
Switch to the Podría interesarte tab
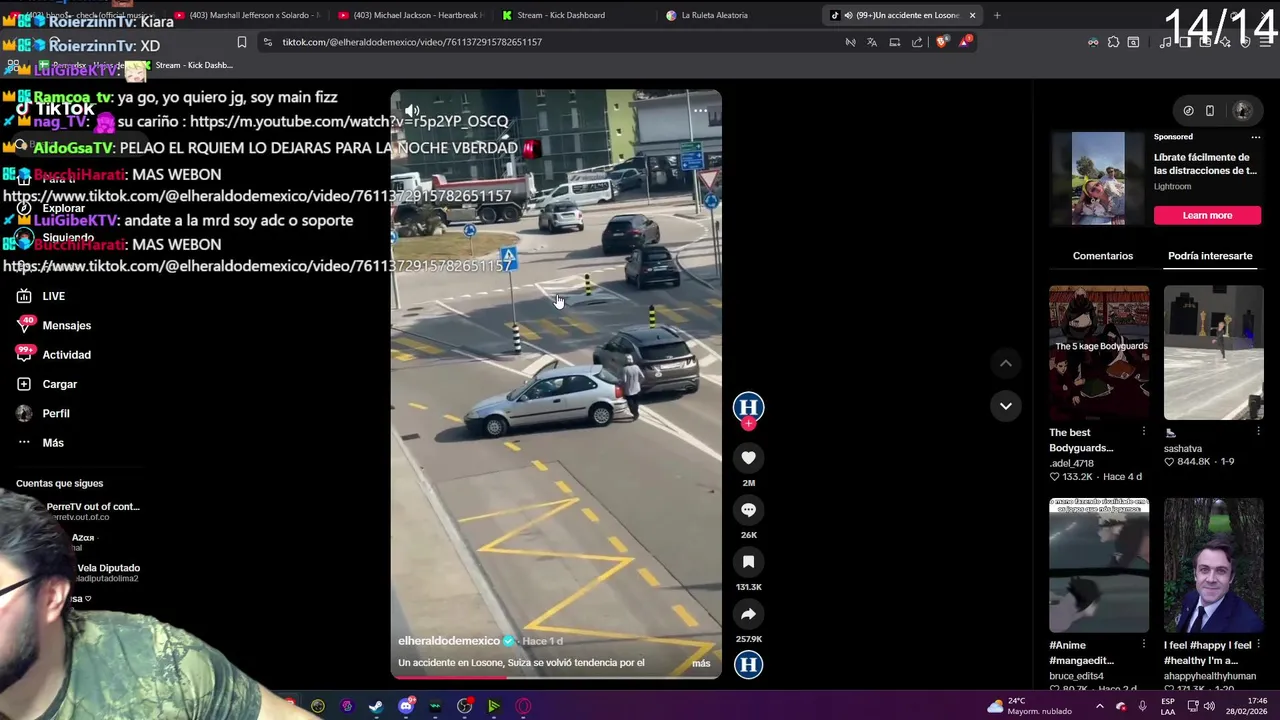coord(1210,256)
